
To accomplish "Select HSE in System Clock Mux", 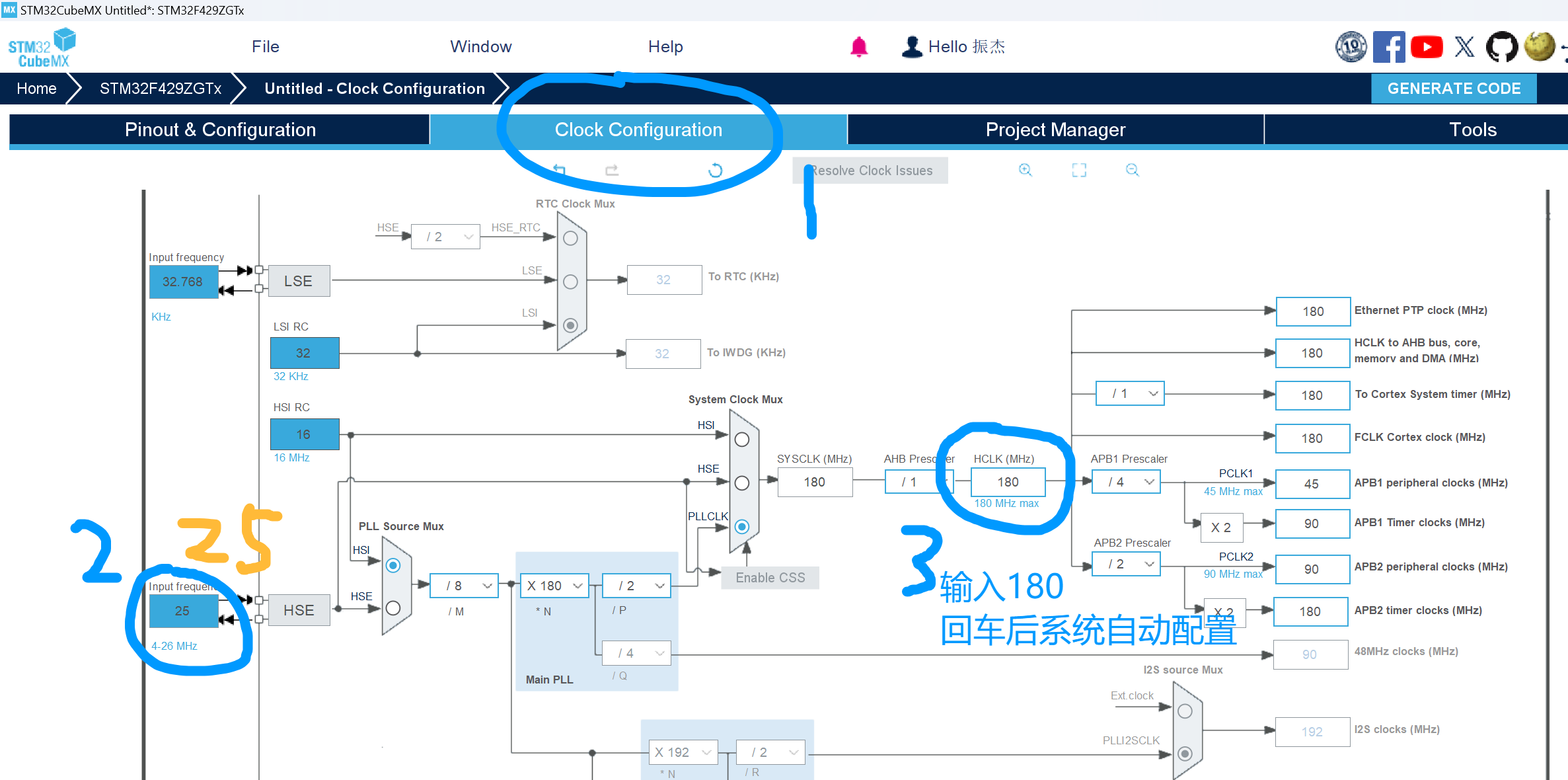I will 742,483.
